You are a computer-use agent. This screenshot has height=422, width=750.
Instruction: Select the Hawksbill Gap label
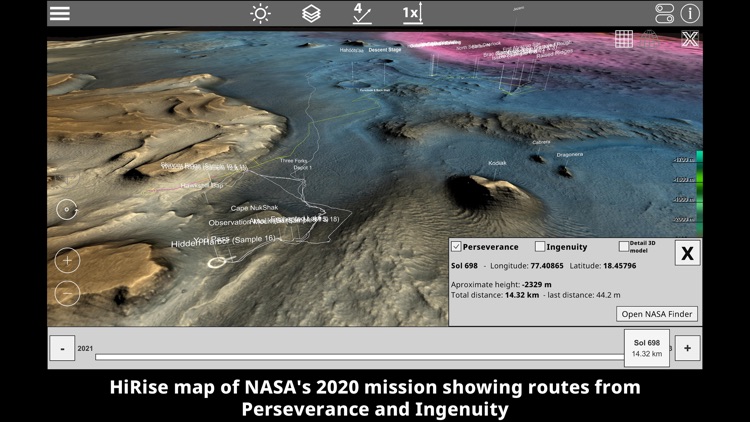pyautogui.click(x=201, y=185)
